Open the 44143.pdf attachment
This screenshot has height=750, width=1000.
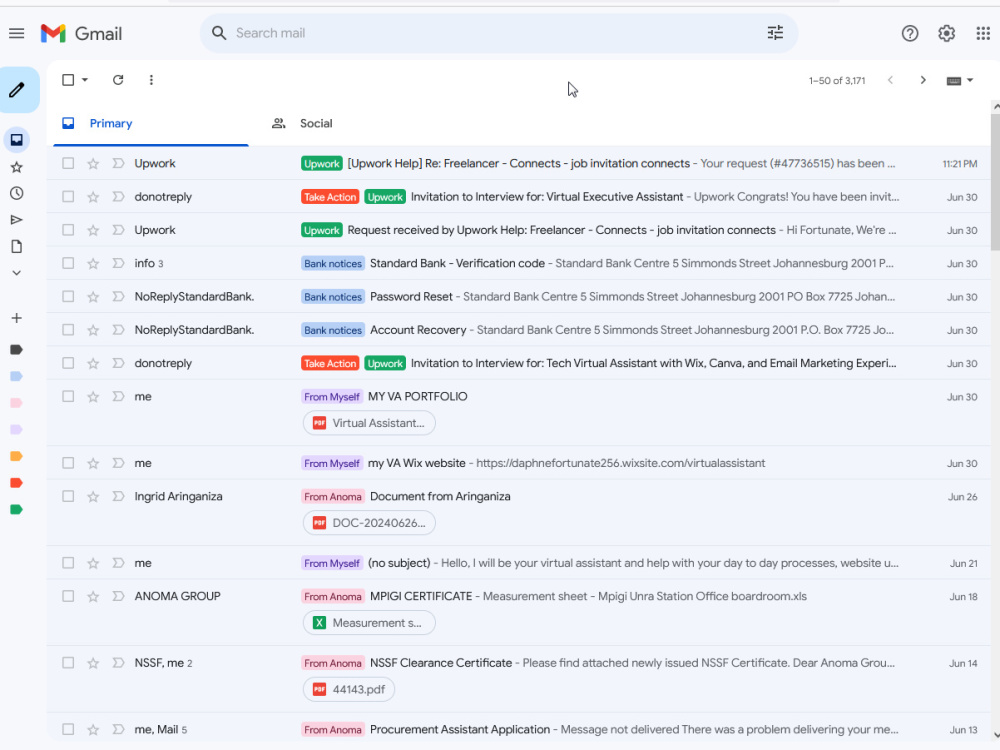(x=349, y=689)
